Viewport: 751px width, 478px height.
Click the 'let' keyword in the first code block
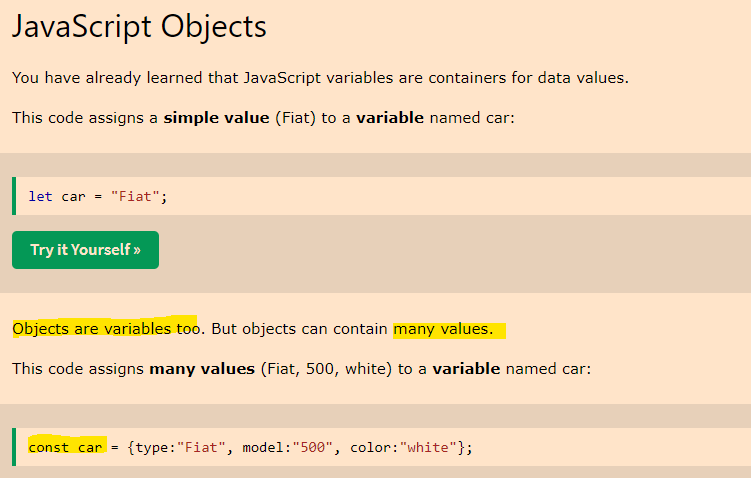40,196
